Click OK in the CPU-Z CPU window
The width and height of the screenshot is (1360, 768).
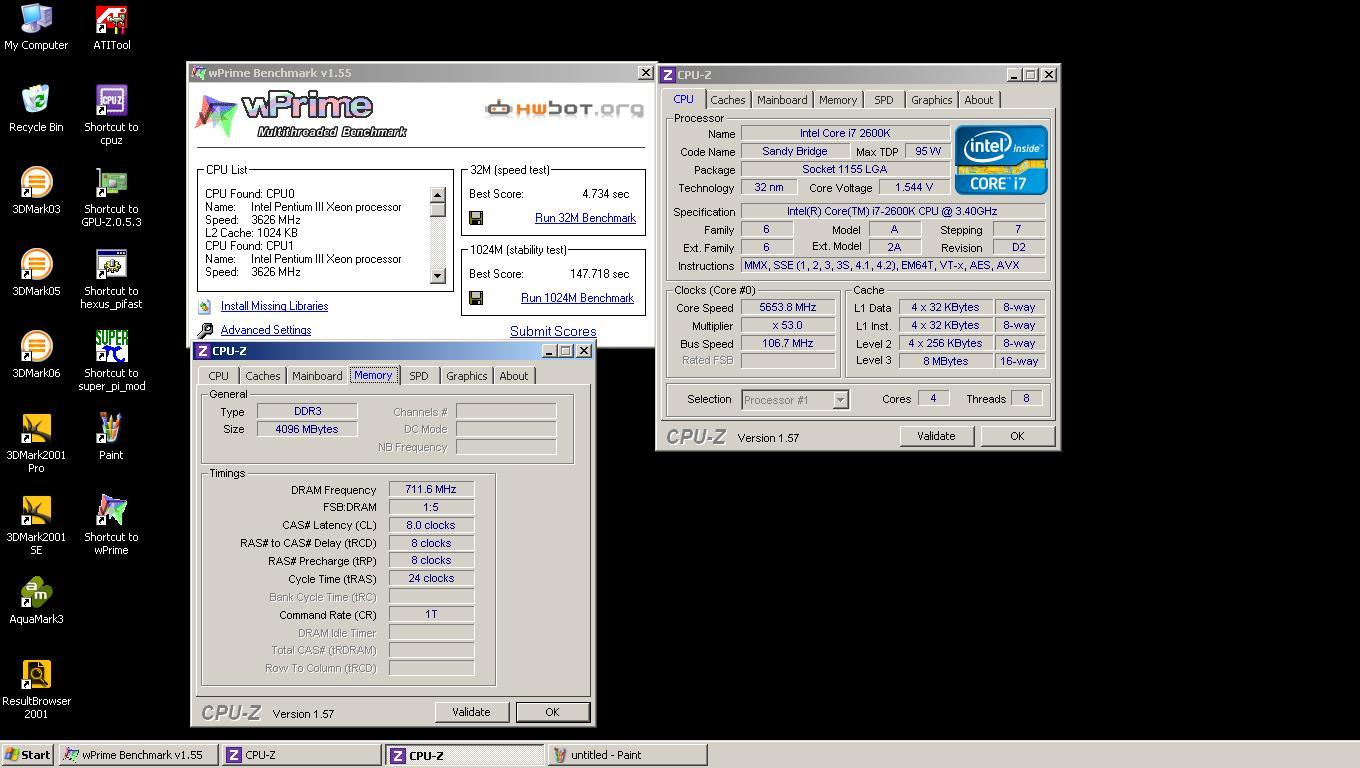click(x=1017, y=436)
